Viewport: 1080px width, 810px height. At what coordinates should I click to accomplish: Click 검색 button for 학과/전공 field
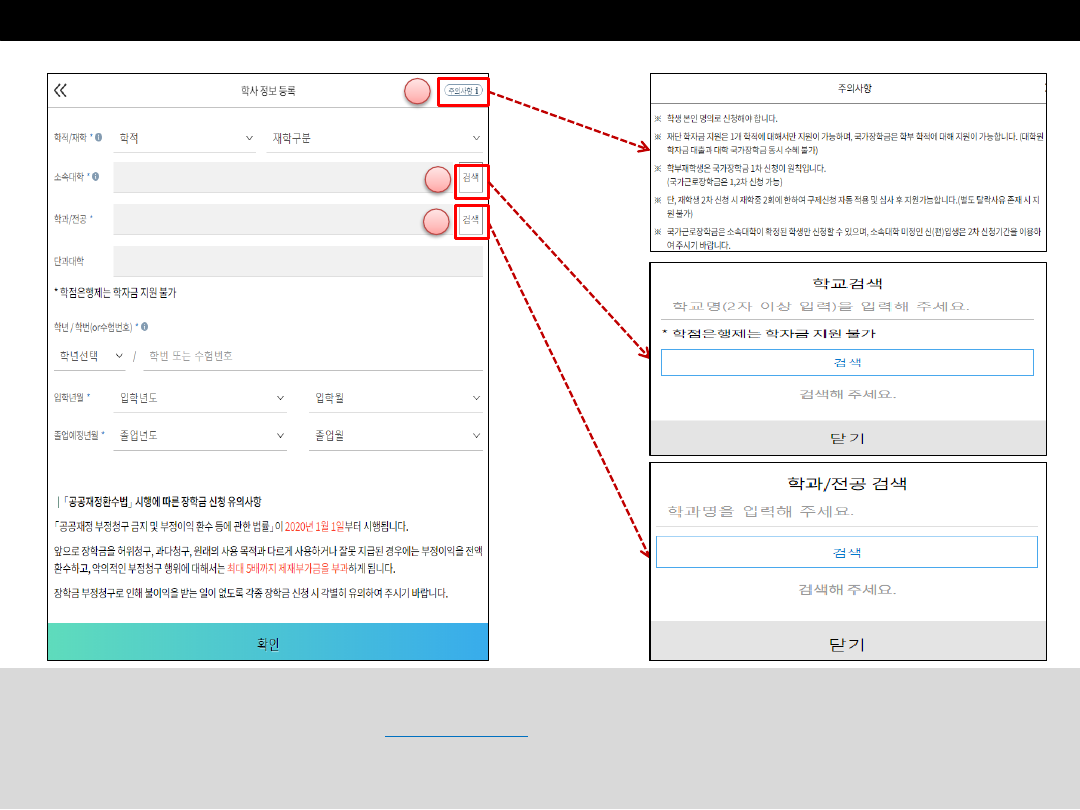coord(470,219)
